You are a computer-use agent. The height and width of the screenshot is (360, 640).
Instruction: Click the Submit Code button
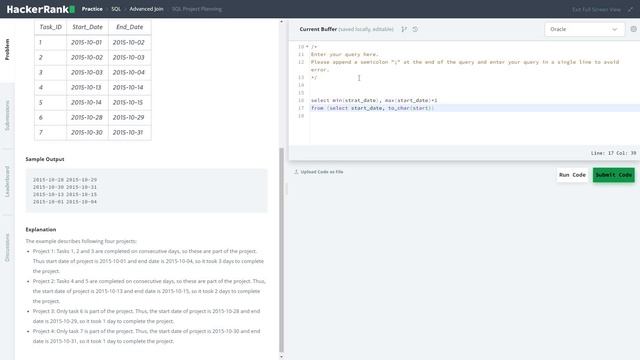[613, 175]
